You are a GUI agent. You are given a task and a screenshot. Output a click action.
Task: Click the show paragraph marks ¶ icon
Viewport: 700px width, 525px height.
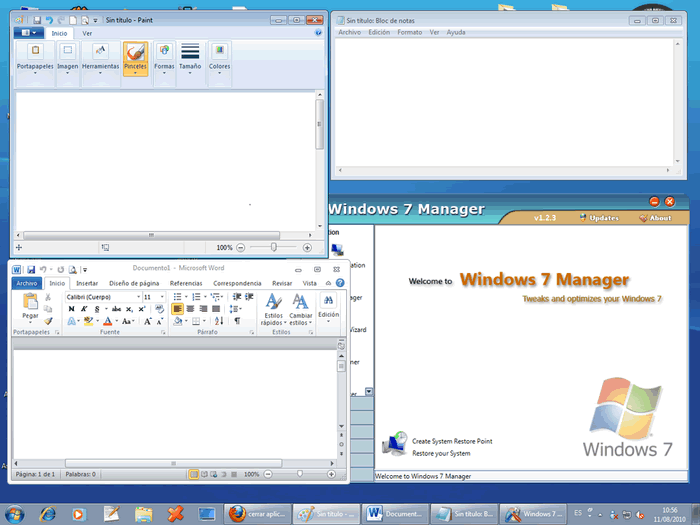point(237,321)
